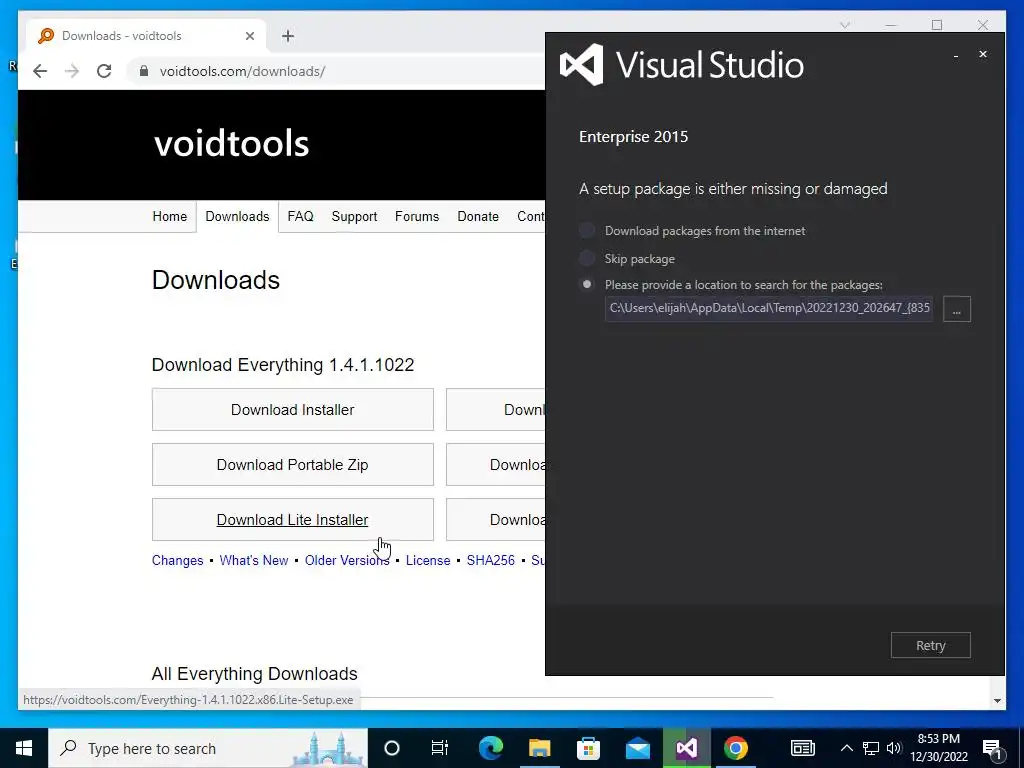Open the notification center icon
Image resolution: width=1024 pixels, height=768 pixels.
coord(992,748)
